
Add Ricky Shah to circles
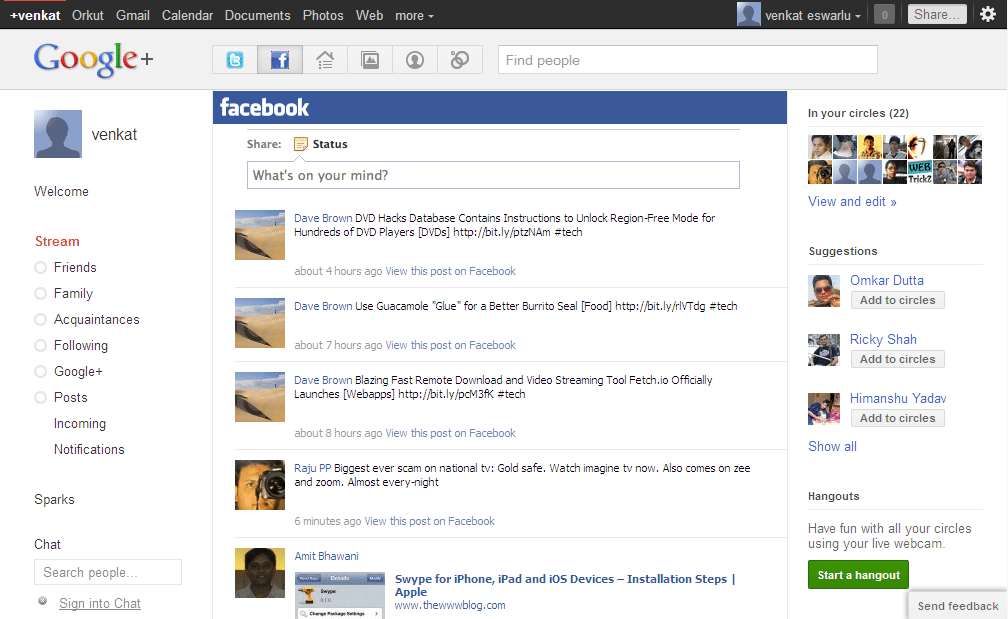[897, 359]
